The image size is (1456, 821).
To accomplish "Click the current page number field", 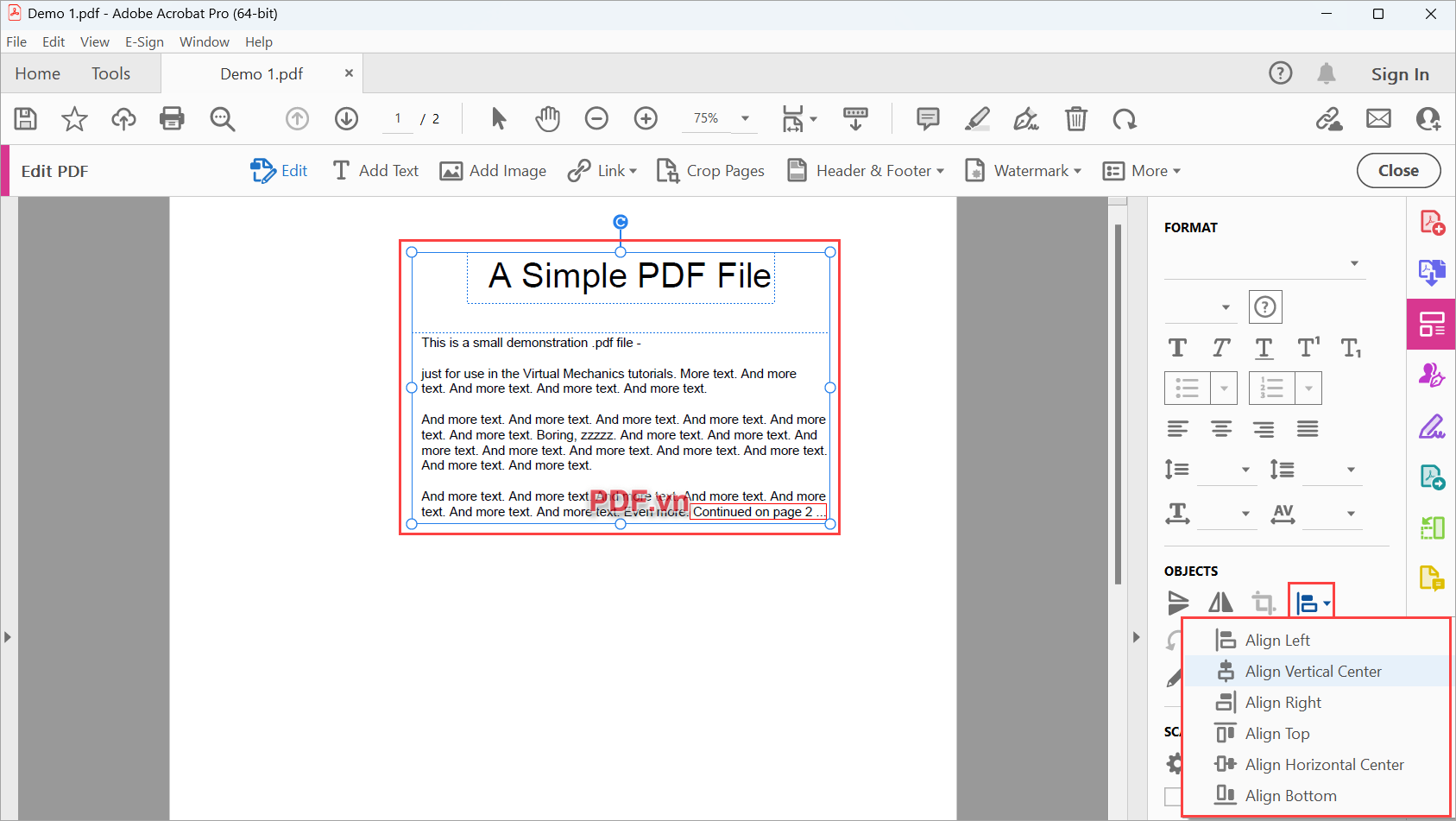I will click(398, 118).
